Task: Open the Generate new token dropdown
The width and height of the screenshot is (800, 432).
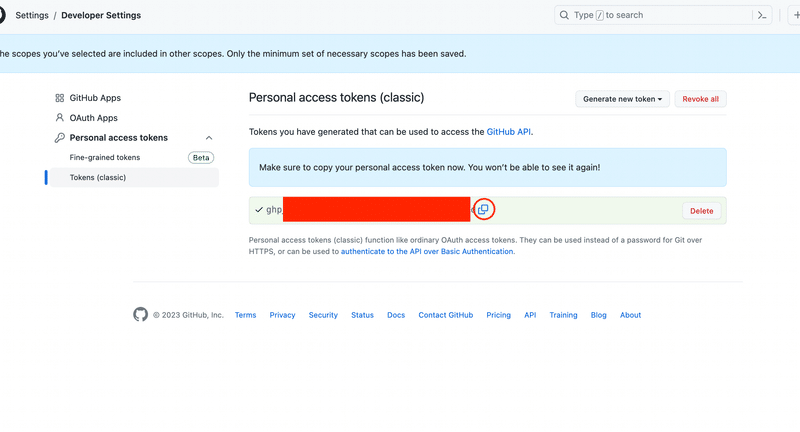Action: coord(622,99)
